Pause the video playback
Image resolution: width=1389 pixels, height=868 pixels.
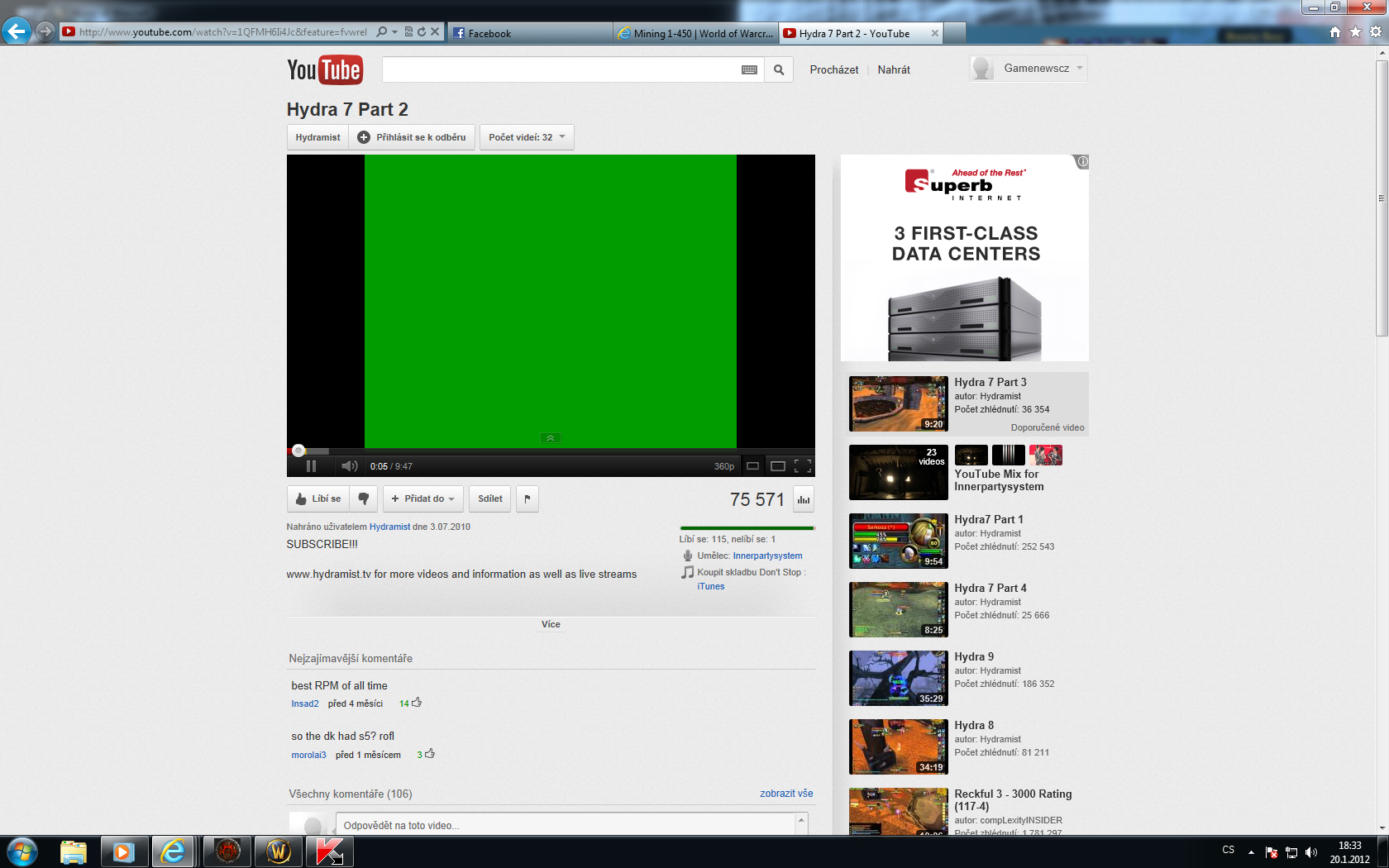[311, 466]
